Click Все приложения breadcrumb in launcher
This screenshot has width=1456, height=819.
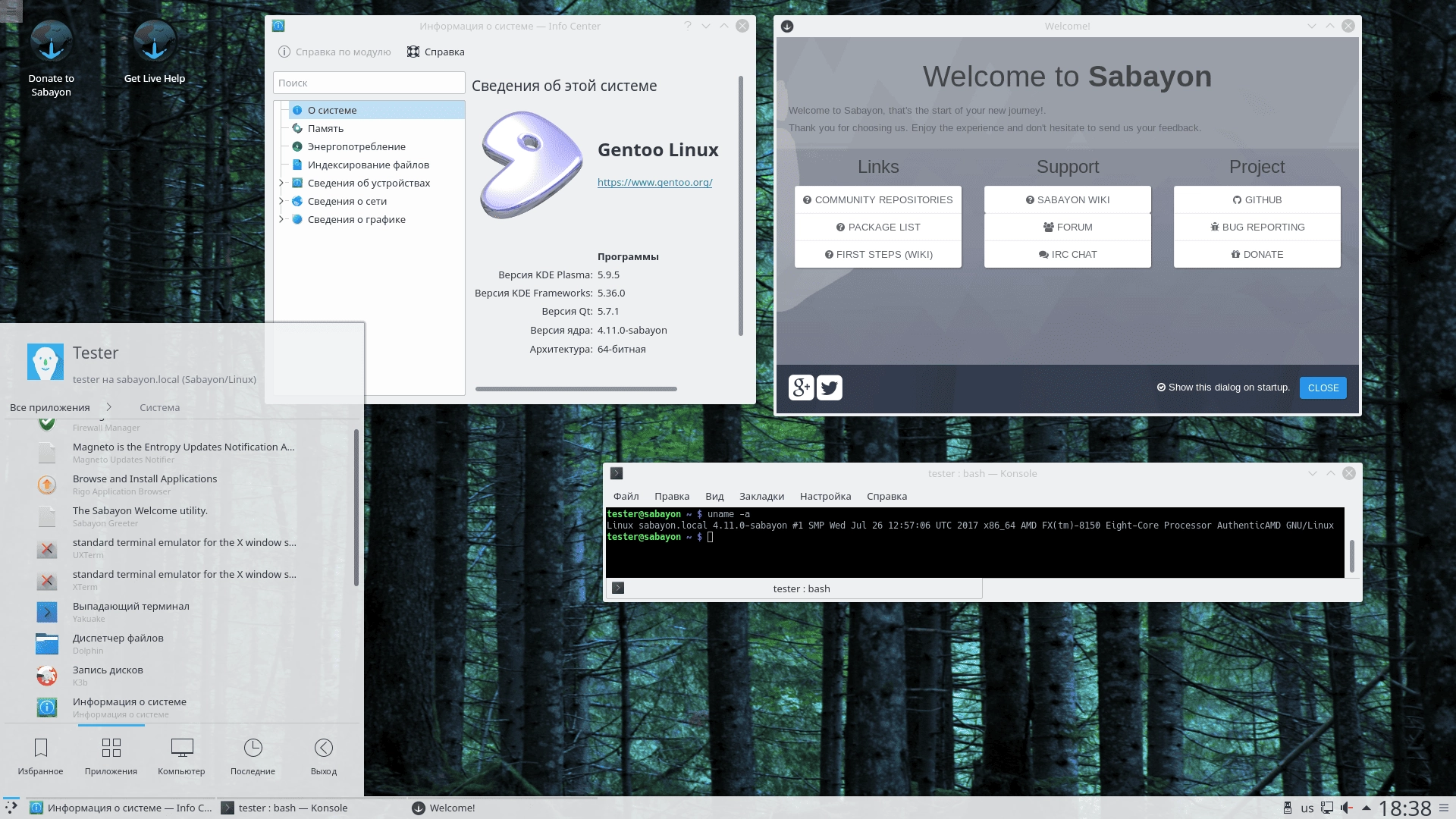click(50, 407)
